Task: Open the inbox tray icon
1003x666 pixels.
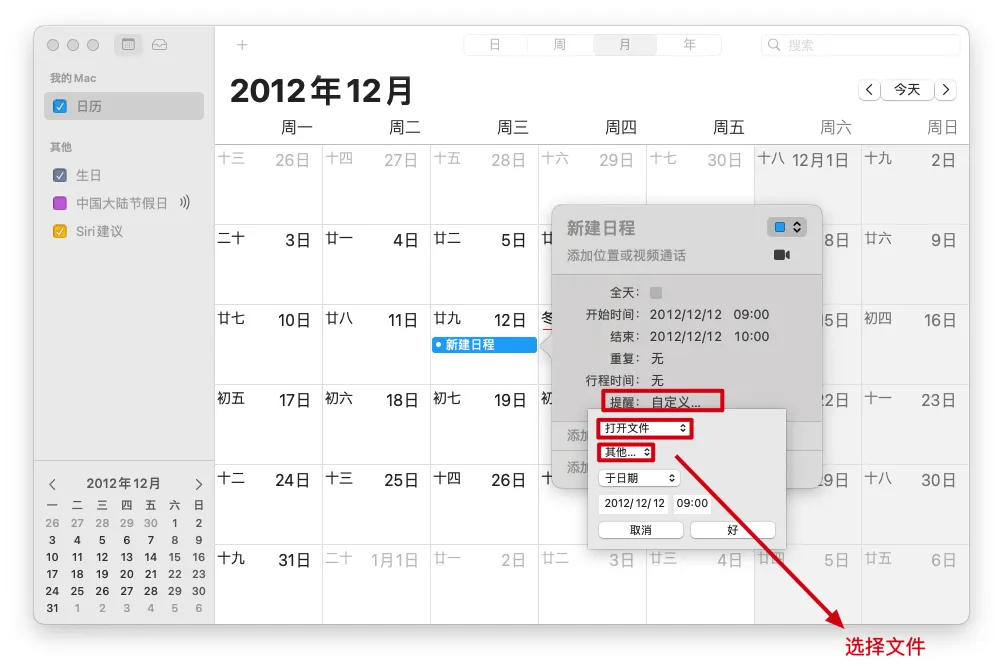Action: click(x=160, y=45)
